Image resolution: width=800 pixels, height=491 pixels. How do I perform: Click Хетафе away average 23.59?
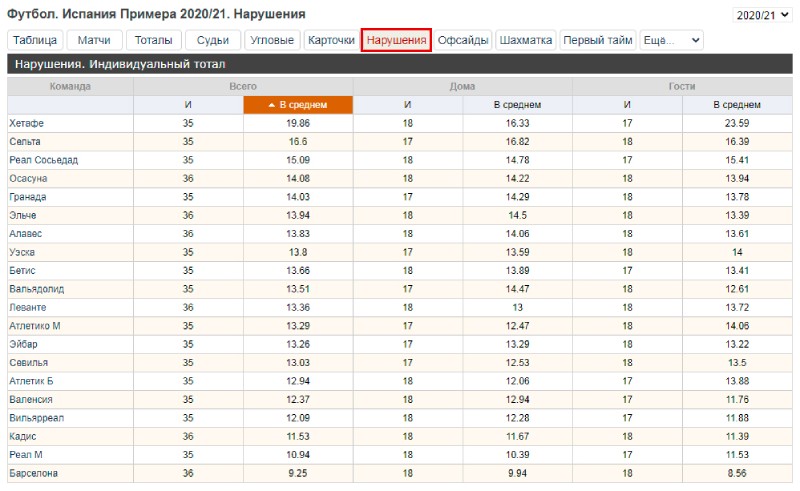[x=737, y=123]
